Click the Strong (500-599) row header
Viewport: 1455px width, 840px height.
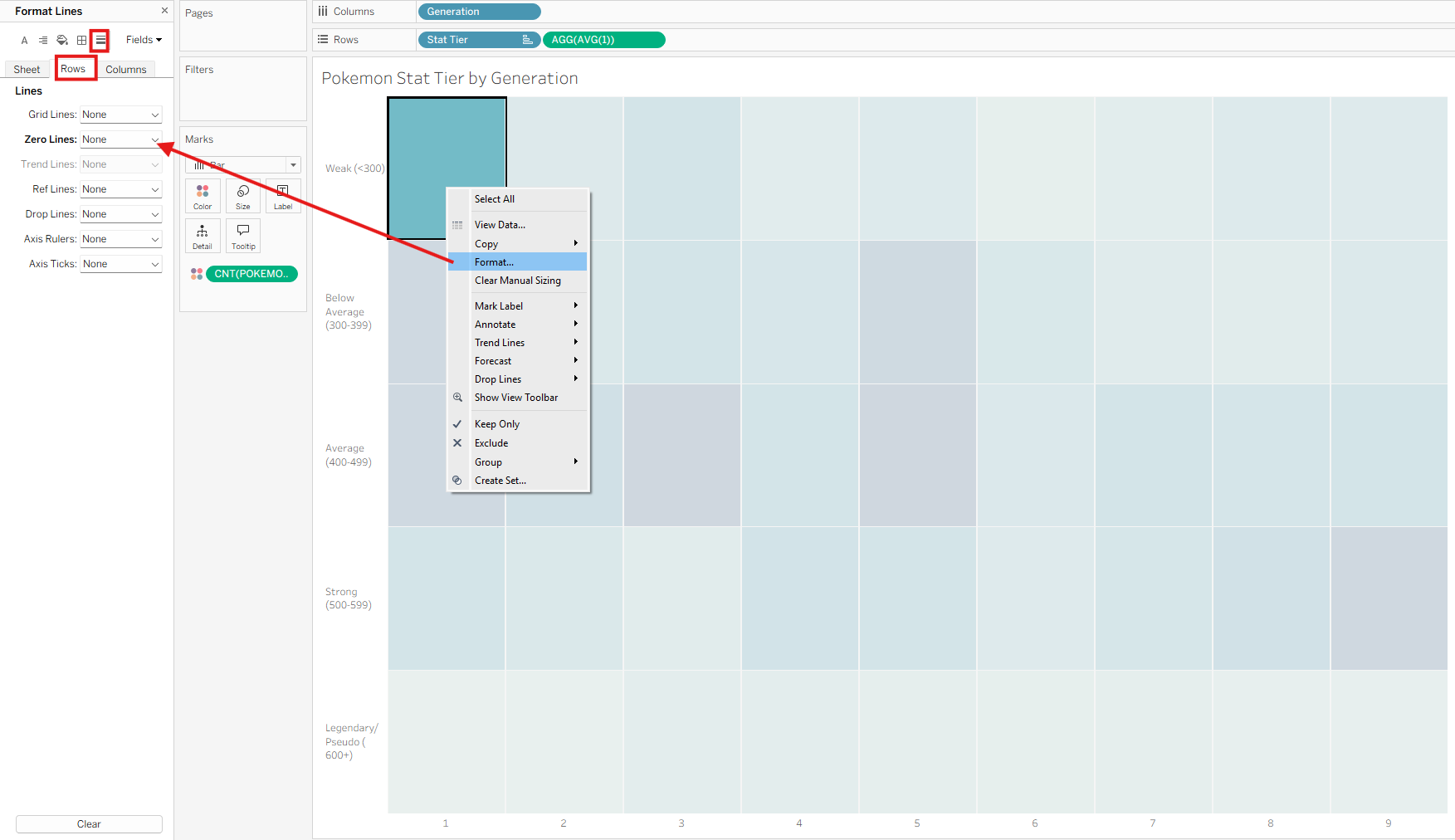349,598
